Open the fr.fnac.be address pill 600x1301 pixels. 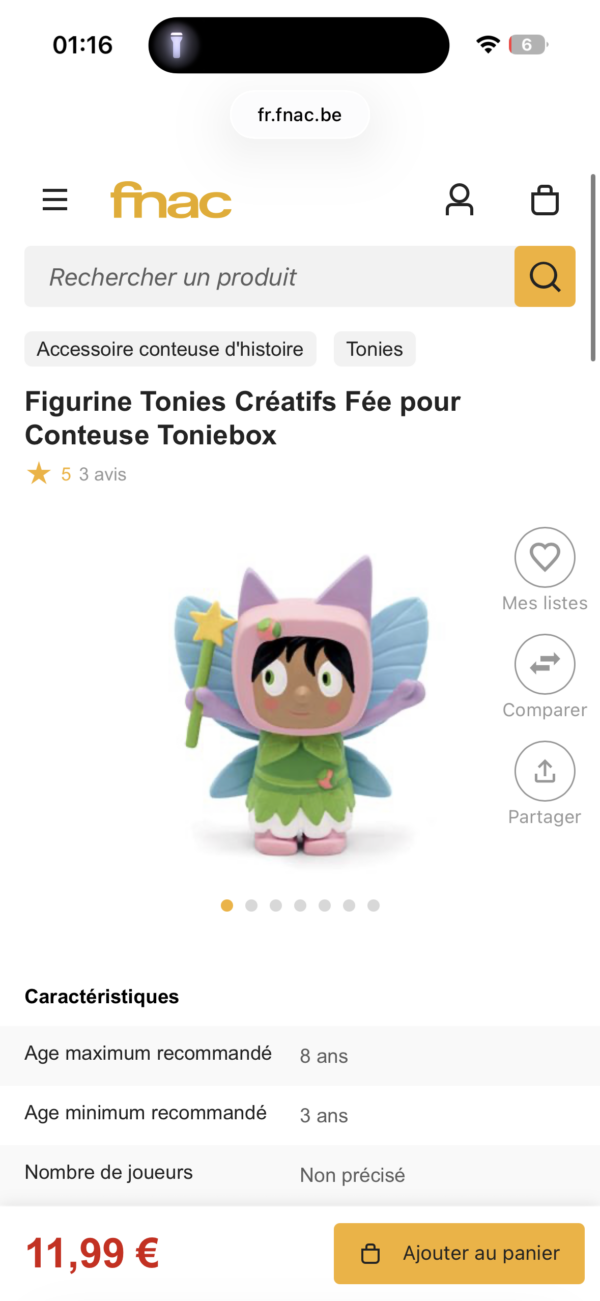pyautogui.click(x=299, y=114)
